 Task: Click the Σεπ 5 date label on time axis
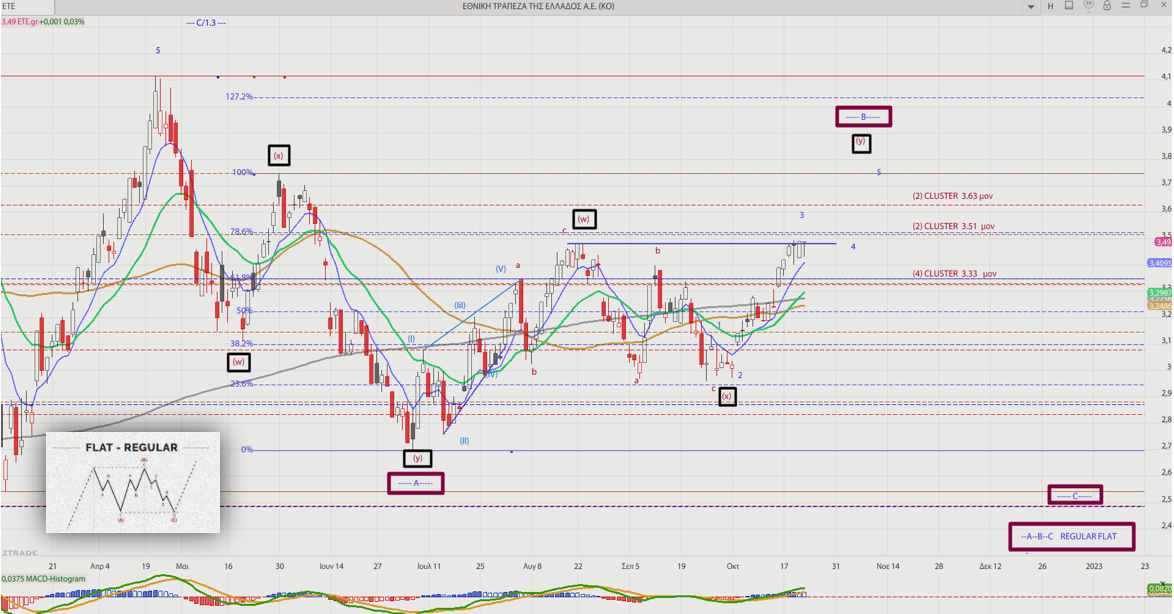[x=630, y=566]
